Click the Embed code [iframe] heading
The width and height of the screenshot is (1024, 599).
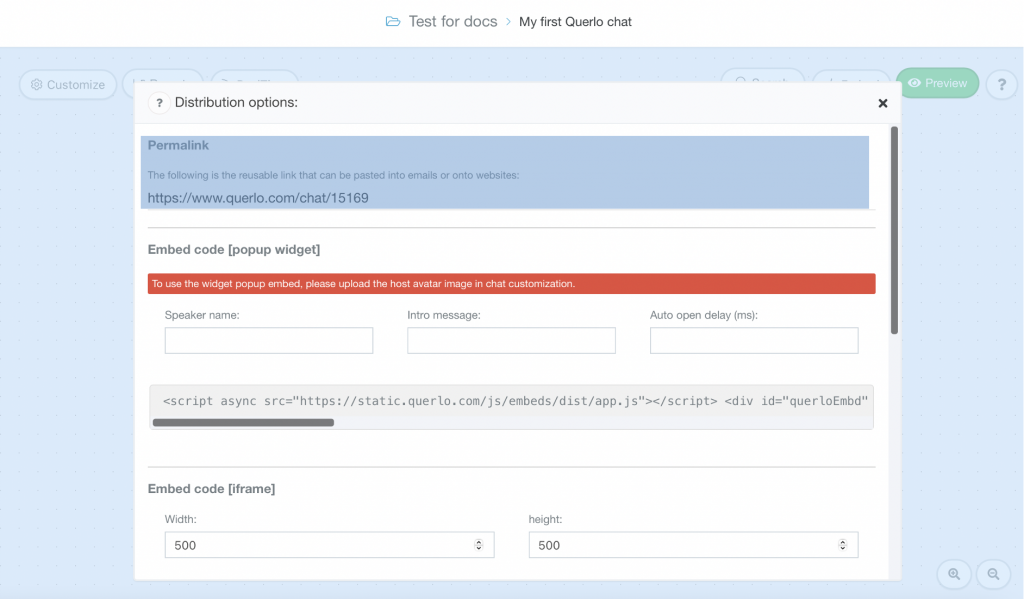212,489
